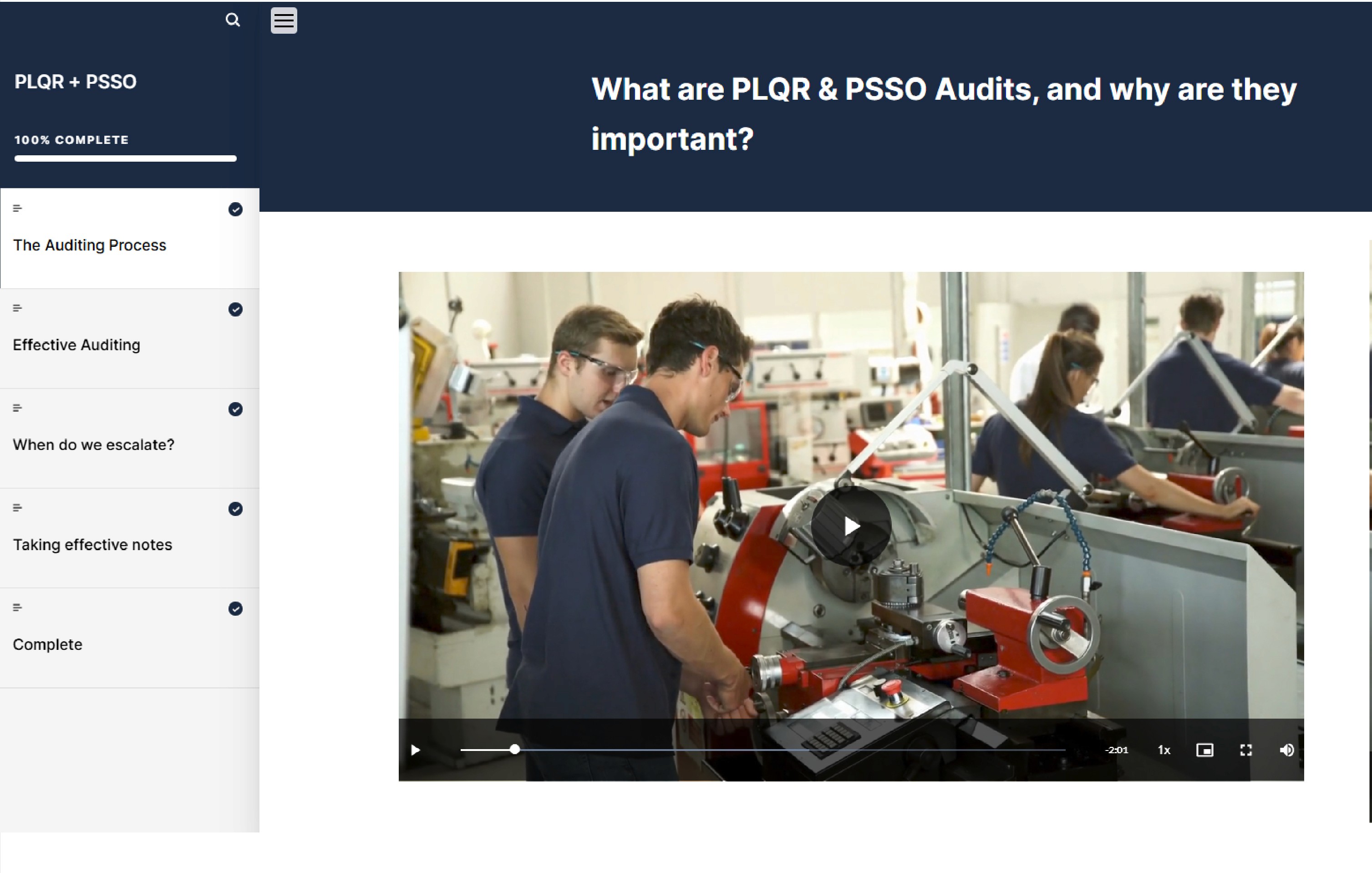This screenshot has width=1372, height=873.
Task: Select the lesson notes icon beside The Auditing Process
Action: 17,208
